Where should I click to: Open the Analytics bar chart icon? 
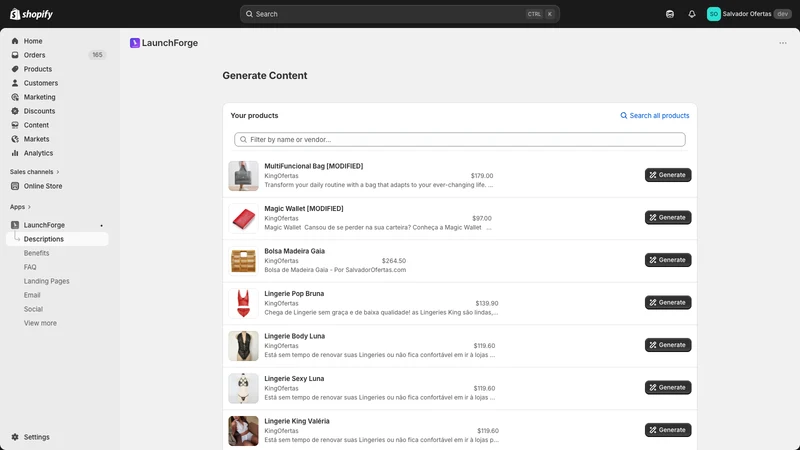15,153
